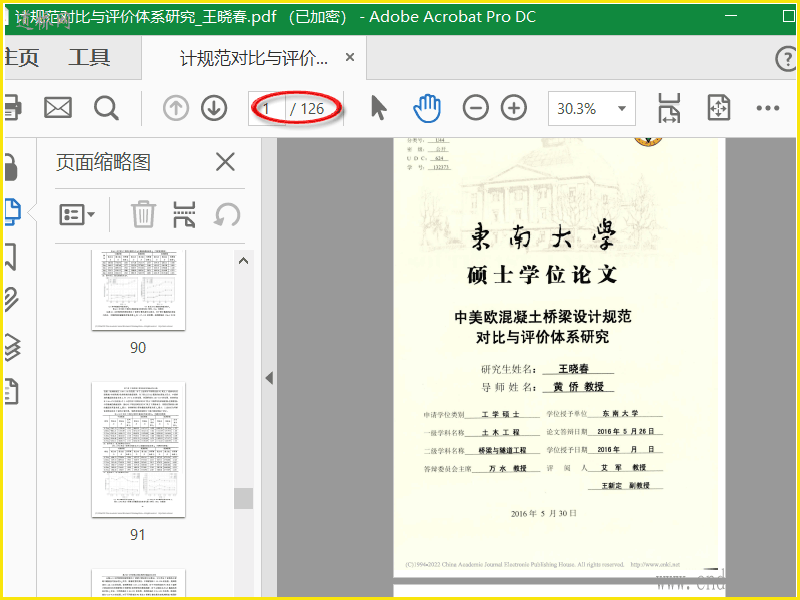The width and height of the screenshot is (800, 600).
Task: Select page 90 thumbnail
Action: [x=138, y=290]
